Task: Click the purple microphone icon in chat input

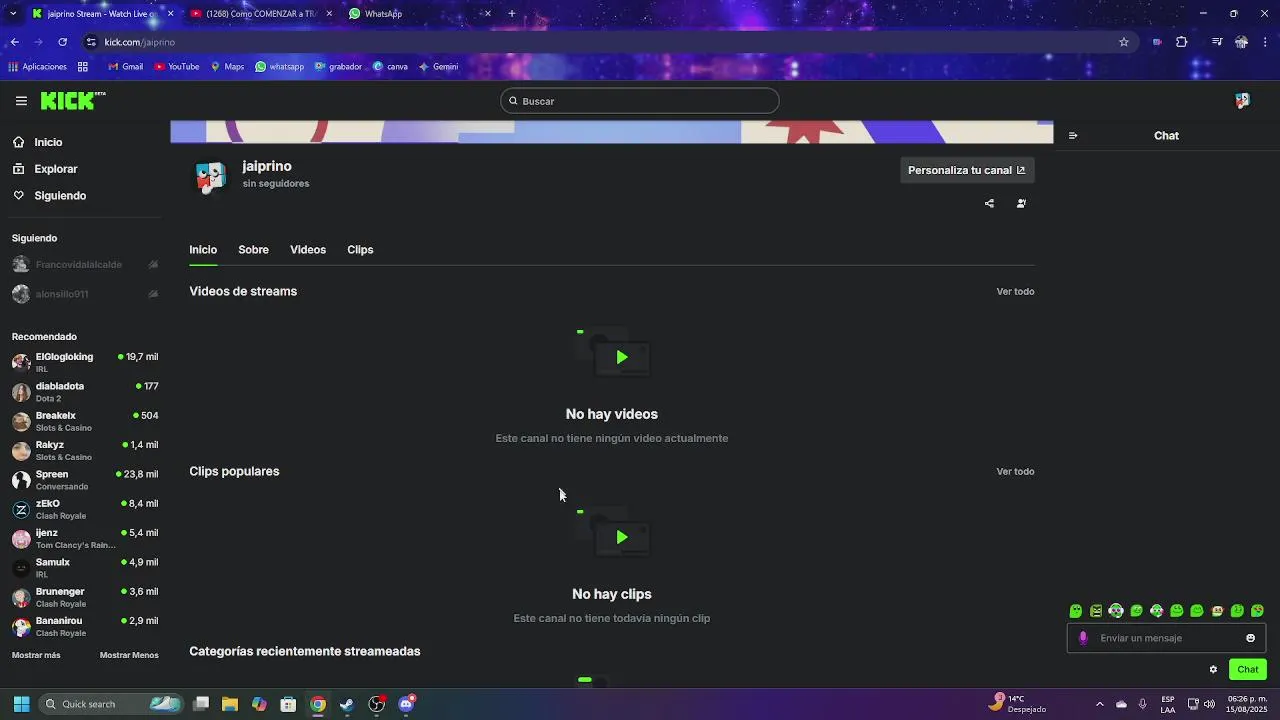Action: (1083, 638)
